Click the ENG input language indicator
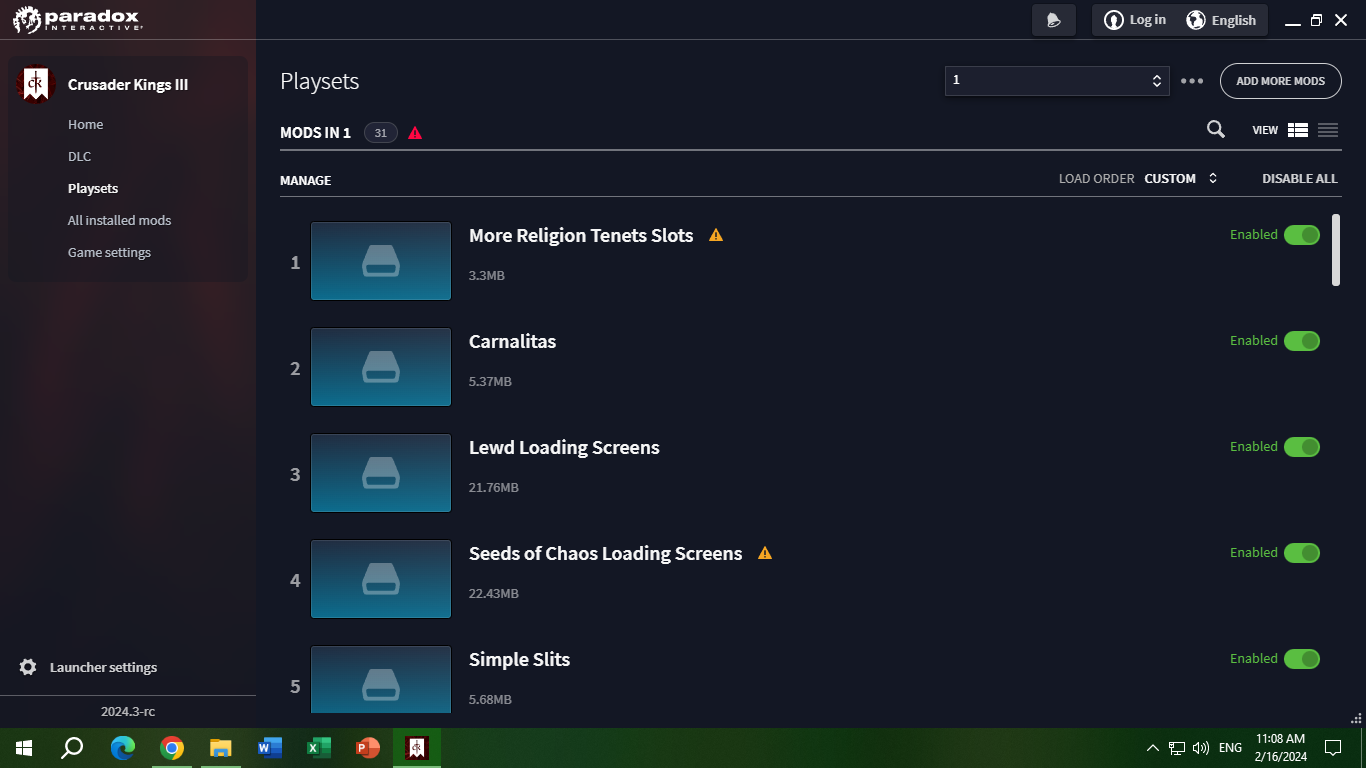Image resolution: width=1366 pixels, height=768 pixels. [x=1230, y=748]
